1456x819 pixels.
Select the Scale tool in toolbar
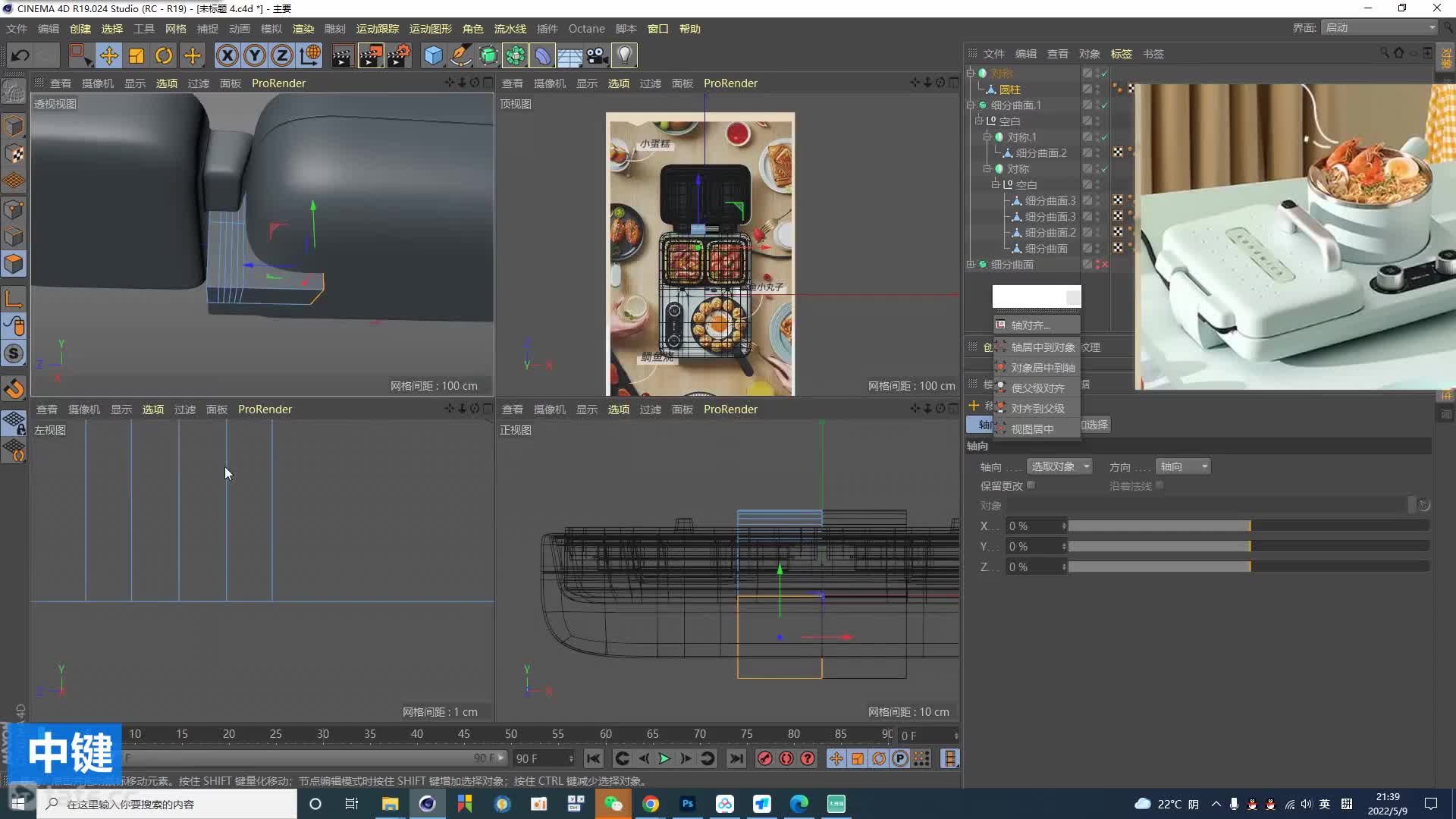pos(136,55)
